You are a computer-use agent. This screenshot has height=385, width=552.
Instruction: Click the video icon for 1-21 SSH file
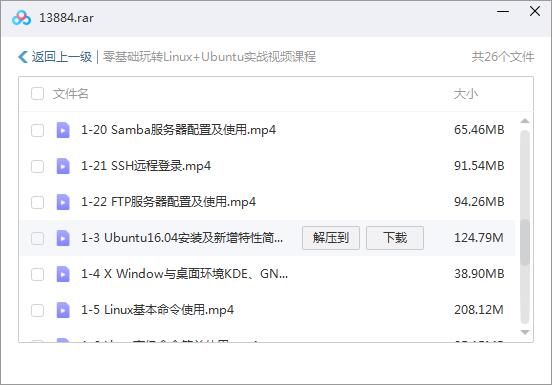[x=63, y=166]
